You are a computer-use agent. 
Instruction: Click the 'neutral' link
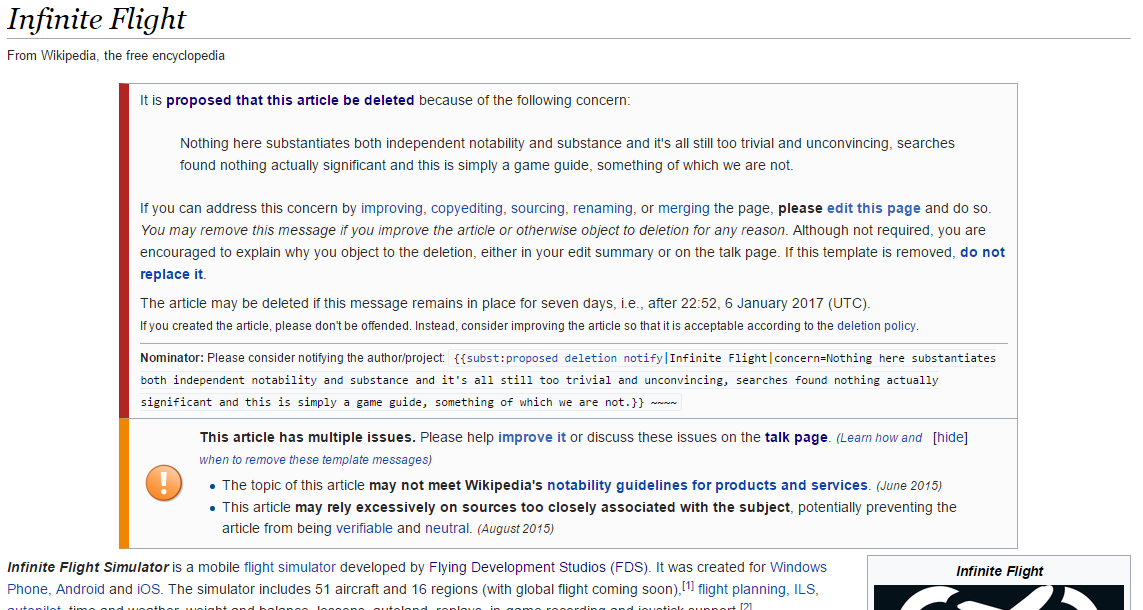[447, 528]
